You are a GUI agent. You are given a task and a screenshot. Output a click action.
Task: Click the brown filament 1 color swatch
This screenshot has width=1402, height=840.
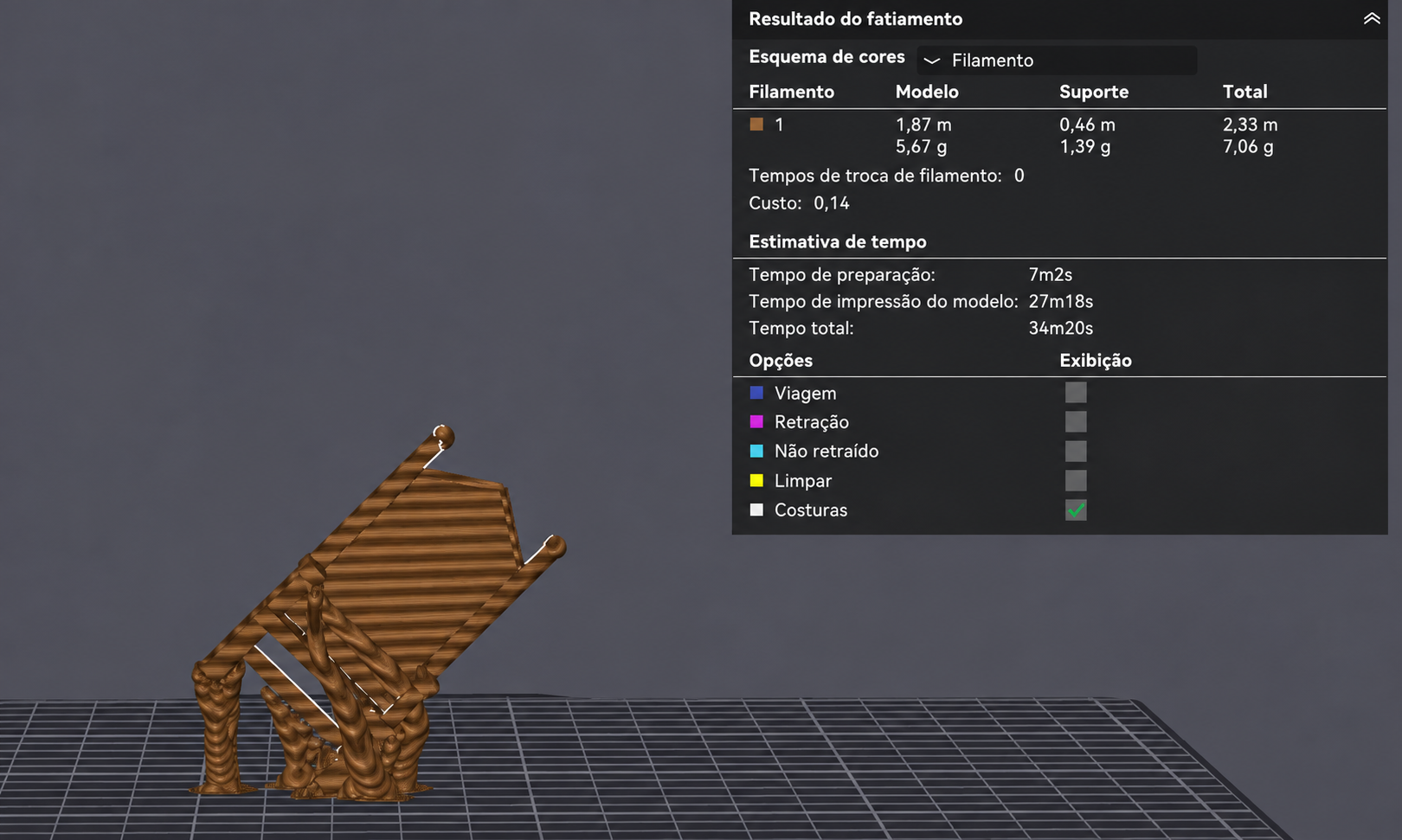(756, 125)
